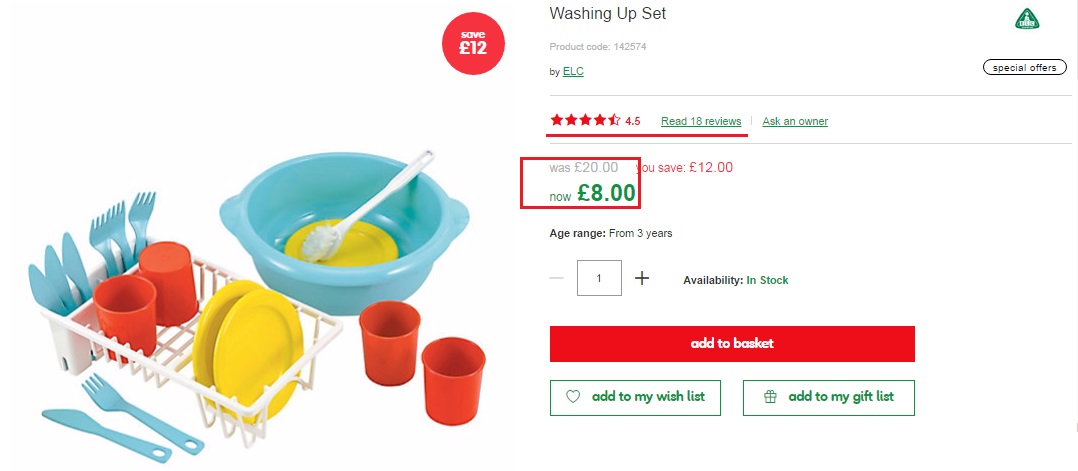Open the ELC brand link
The image size is (1078, 471).
pyautogui.click(x=573, y=72)
